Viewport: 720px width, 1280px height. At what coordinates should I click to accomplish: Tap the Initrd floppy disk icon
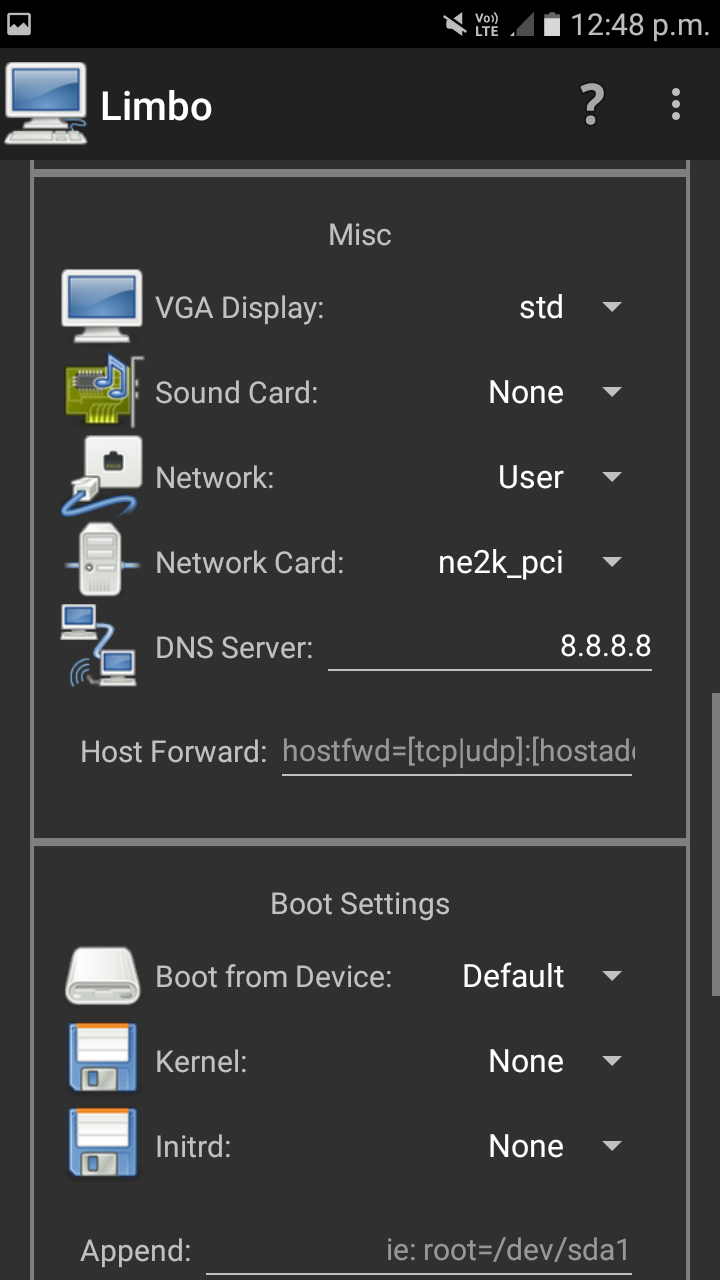[x=103, y=1144]
